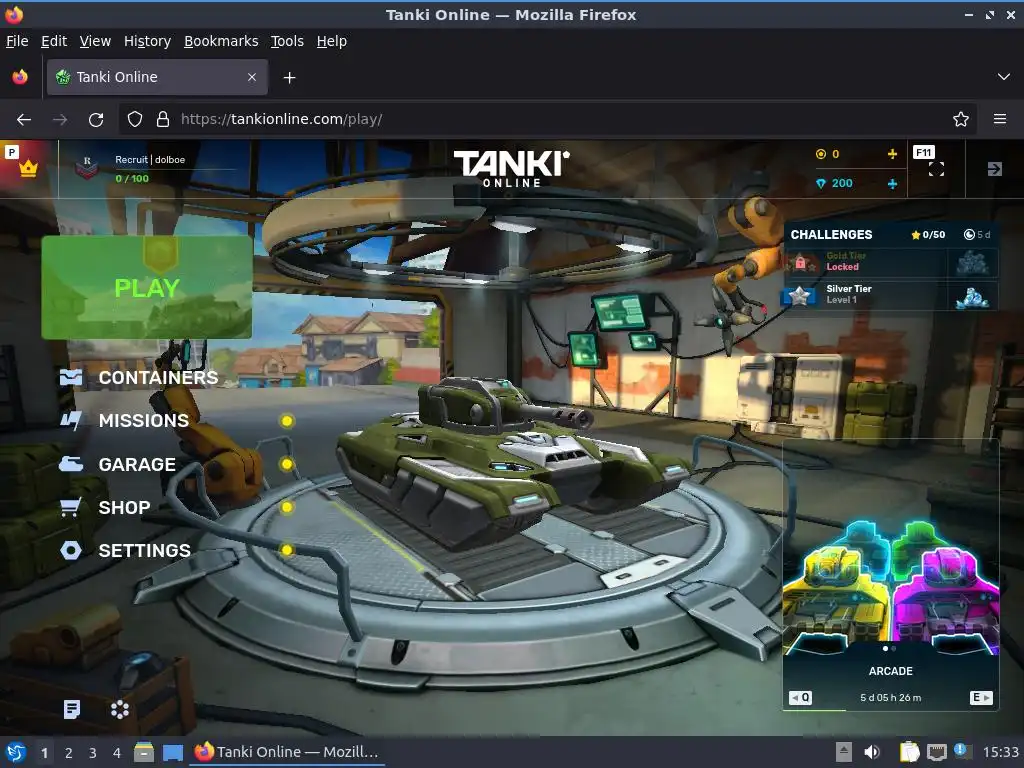Image resolution: width=1024 pixels, height=768 pixels.
Task: Click the Garage tank icon
Action: 71,464
